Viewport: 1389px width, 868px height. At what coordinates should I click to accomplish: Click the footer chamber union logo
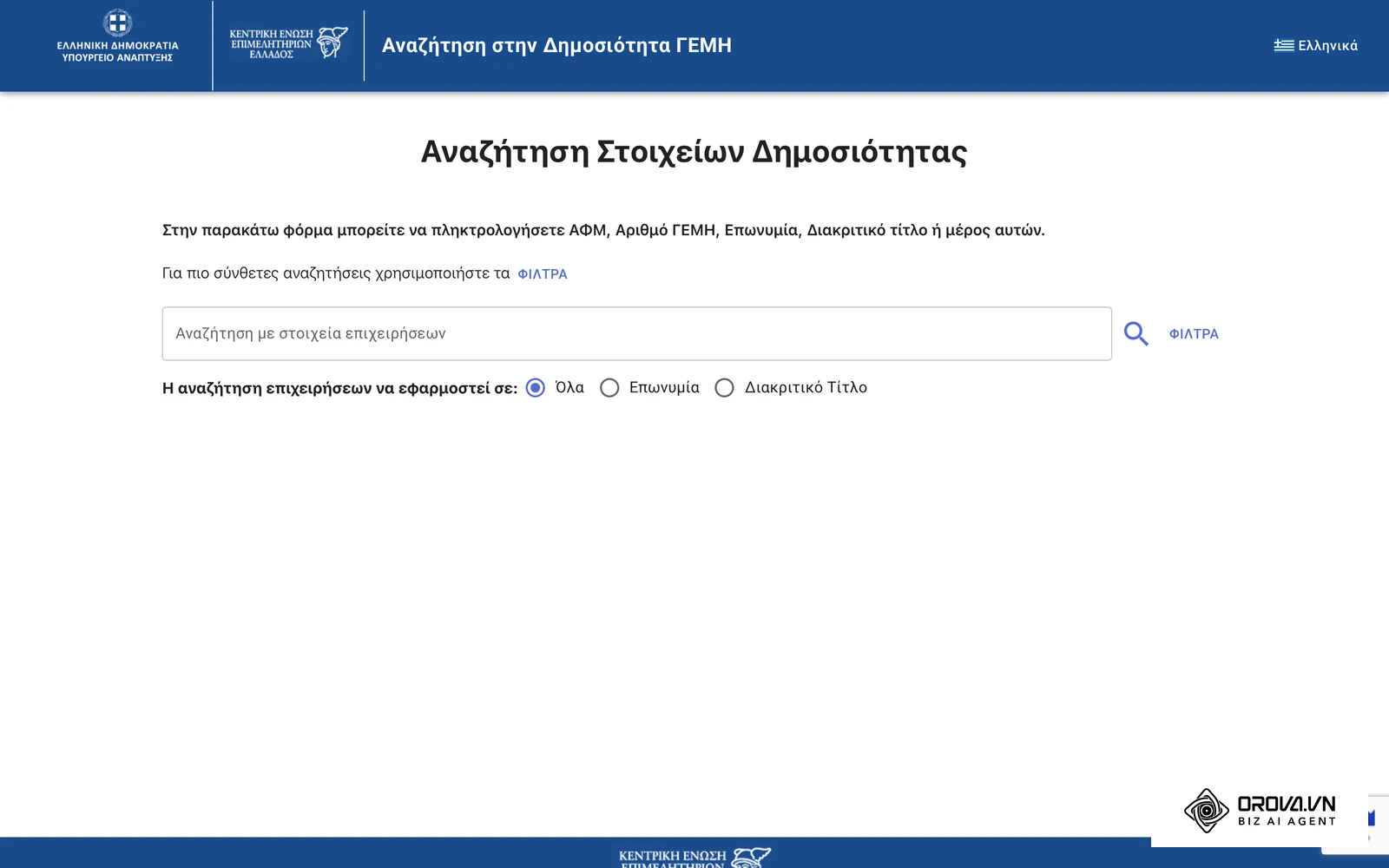[x=694, y=858]
